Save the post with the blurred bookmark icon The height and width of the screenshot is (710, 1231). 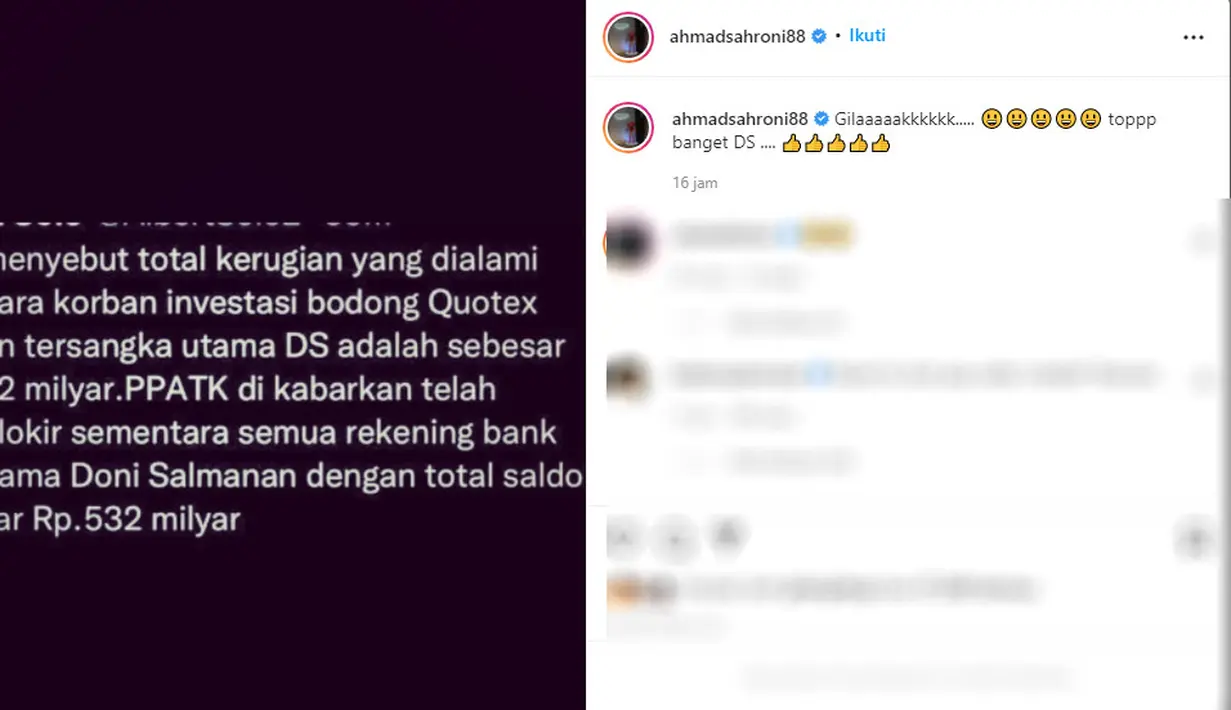tap(1194, 540)
